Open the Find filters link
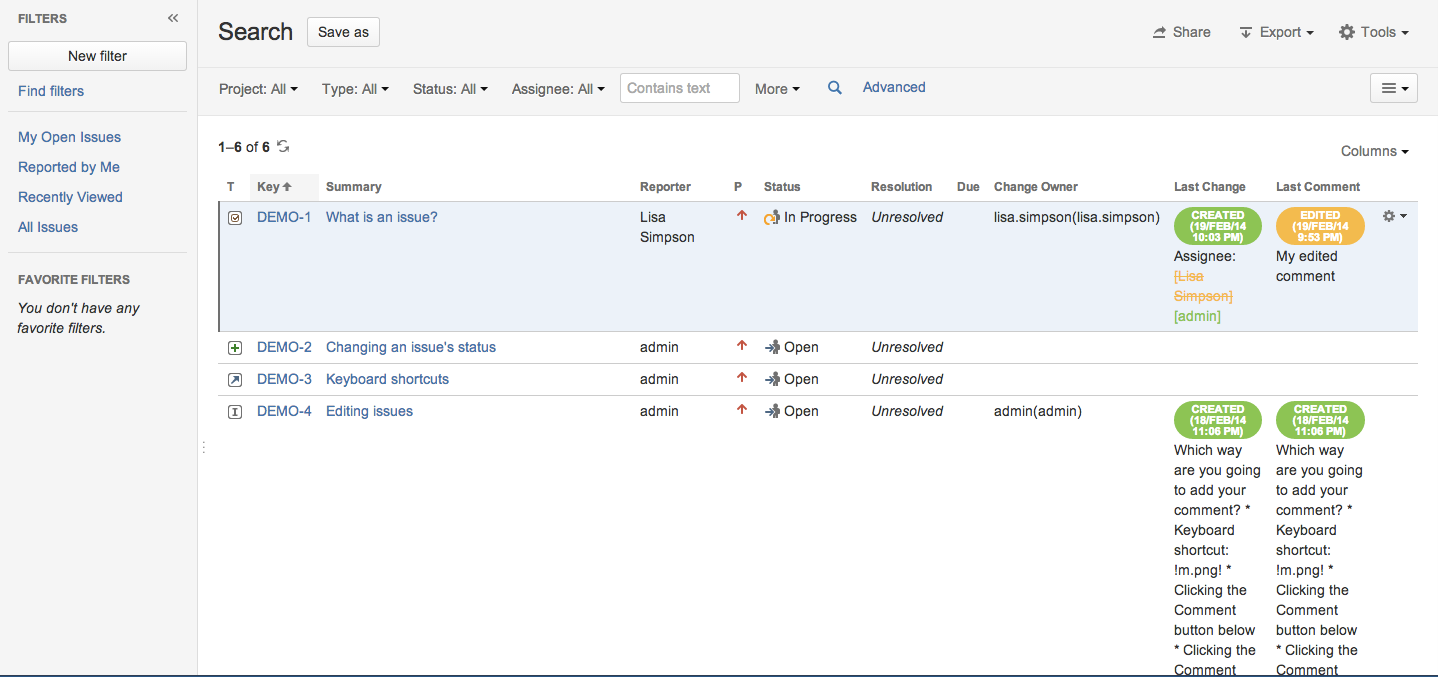This screenshot has width=1439, height=677. (x=51, y=91)
